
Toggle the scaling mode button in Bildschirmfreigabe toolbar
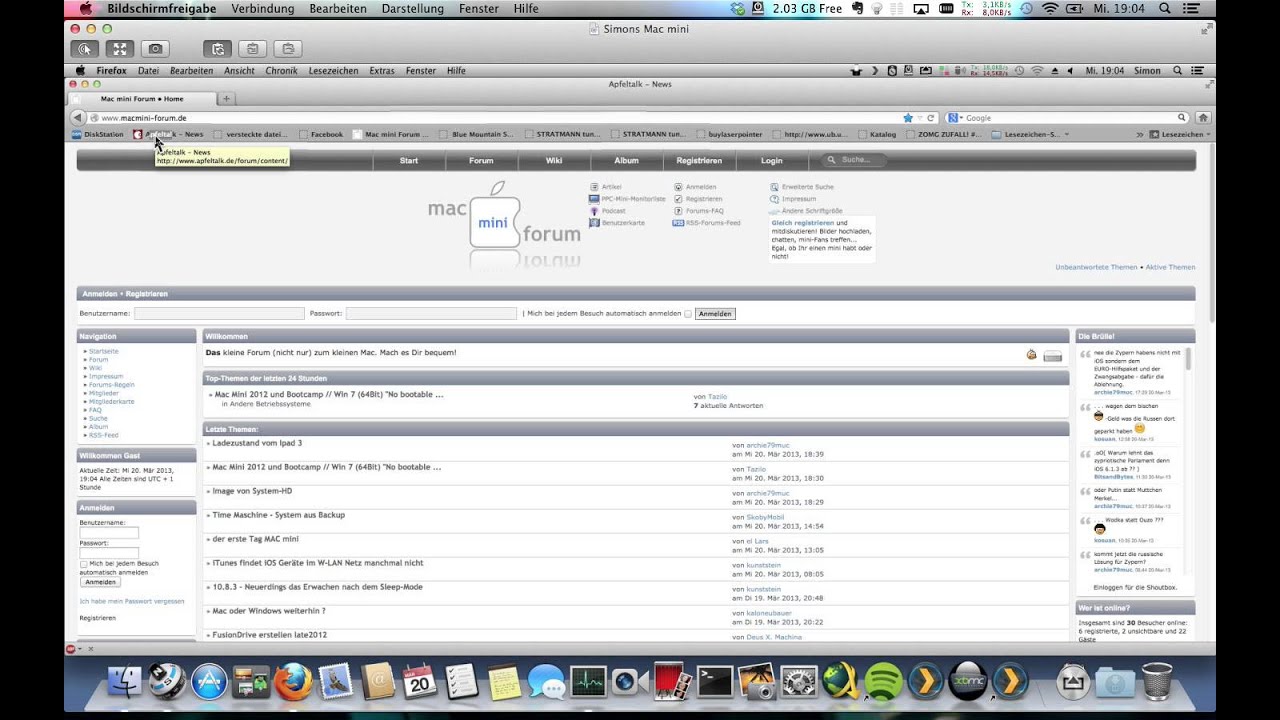coord(119,48)
